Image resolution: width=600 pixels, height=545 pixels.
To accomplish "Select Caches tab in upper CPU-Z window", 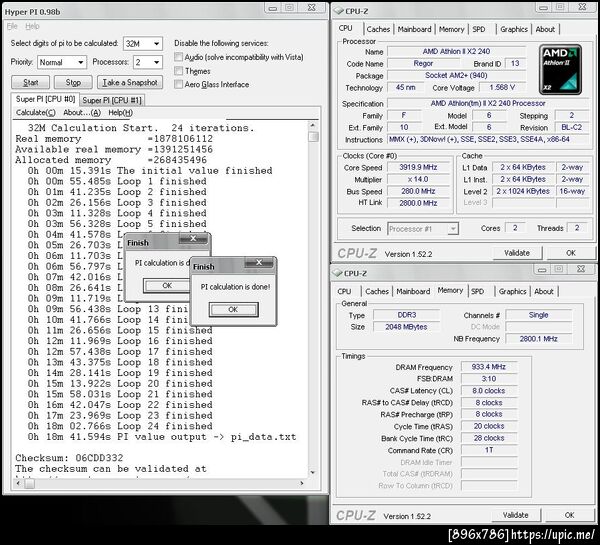I will tap(378, 29).
